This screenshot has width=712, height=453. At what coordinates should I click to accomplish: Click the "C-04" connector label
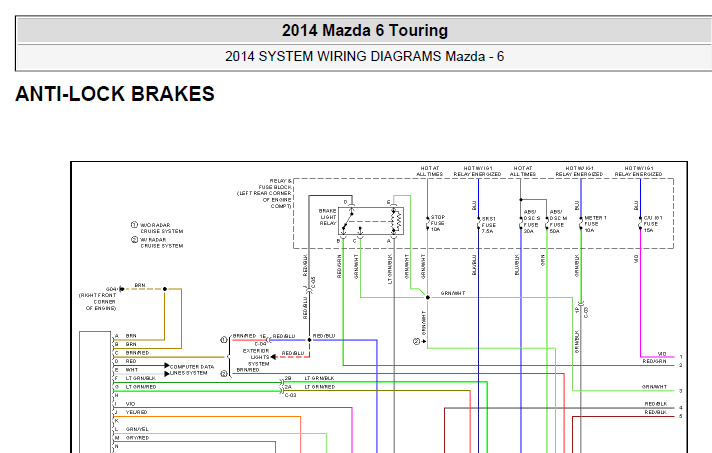260,344
